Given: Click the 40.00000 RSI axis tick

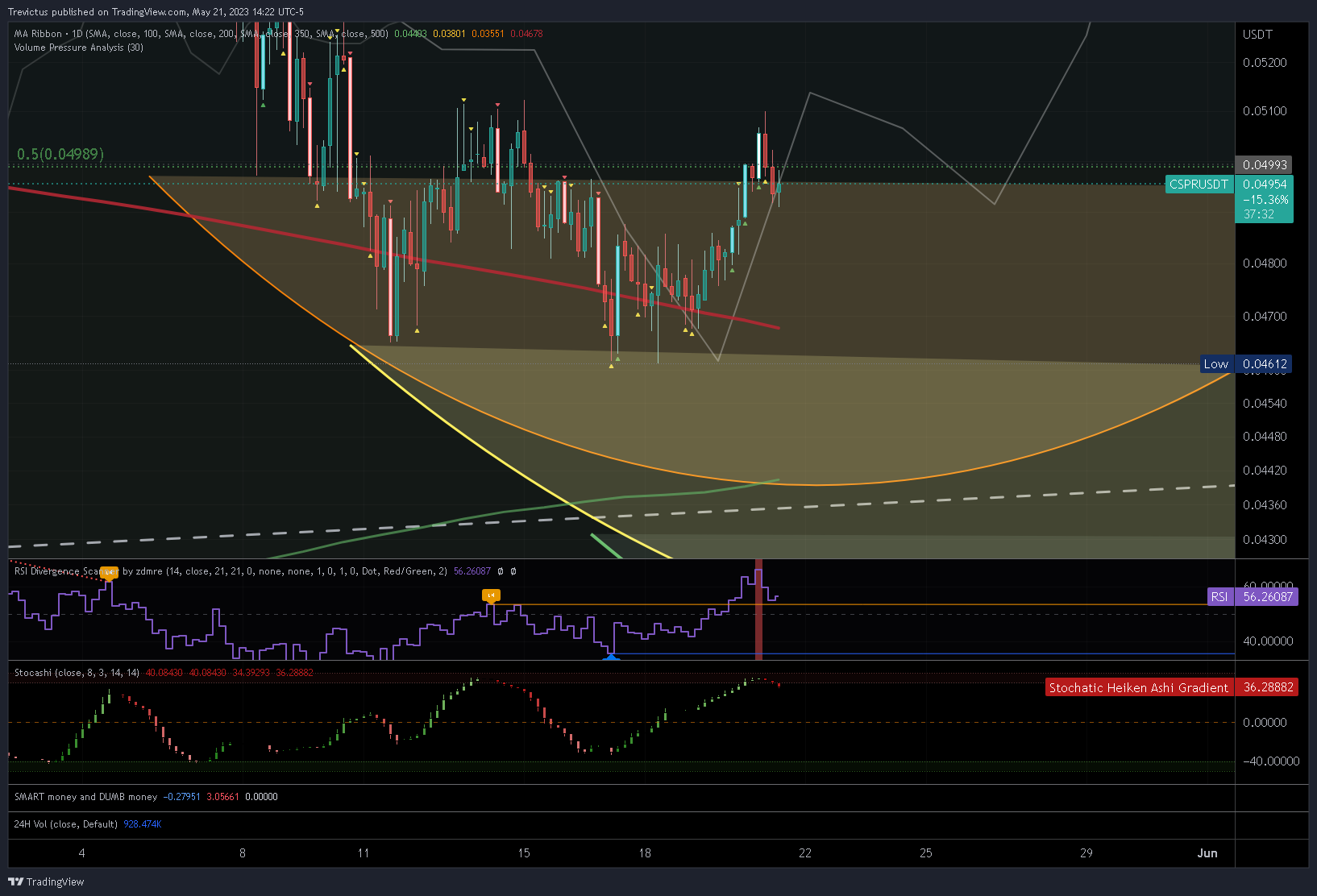Looking at the screenshot, I should click(1268, 641).
